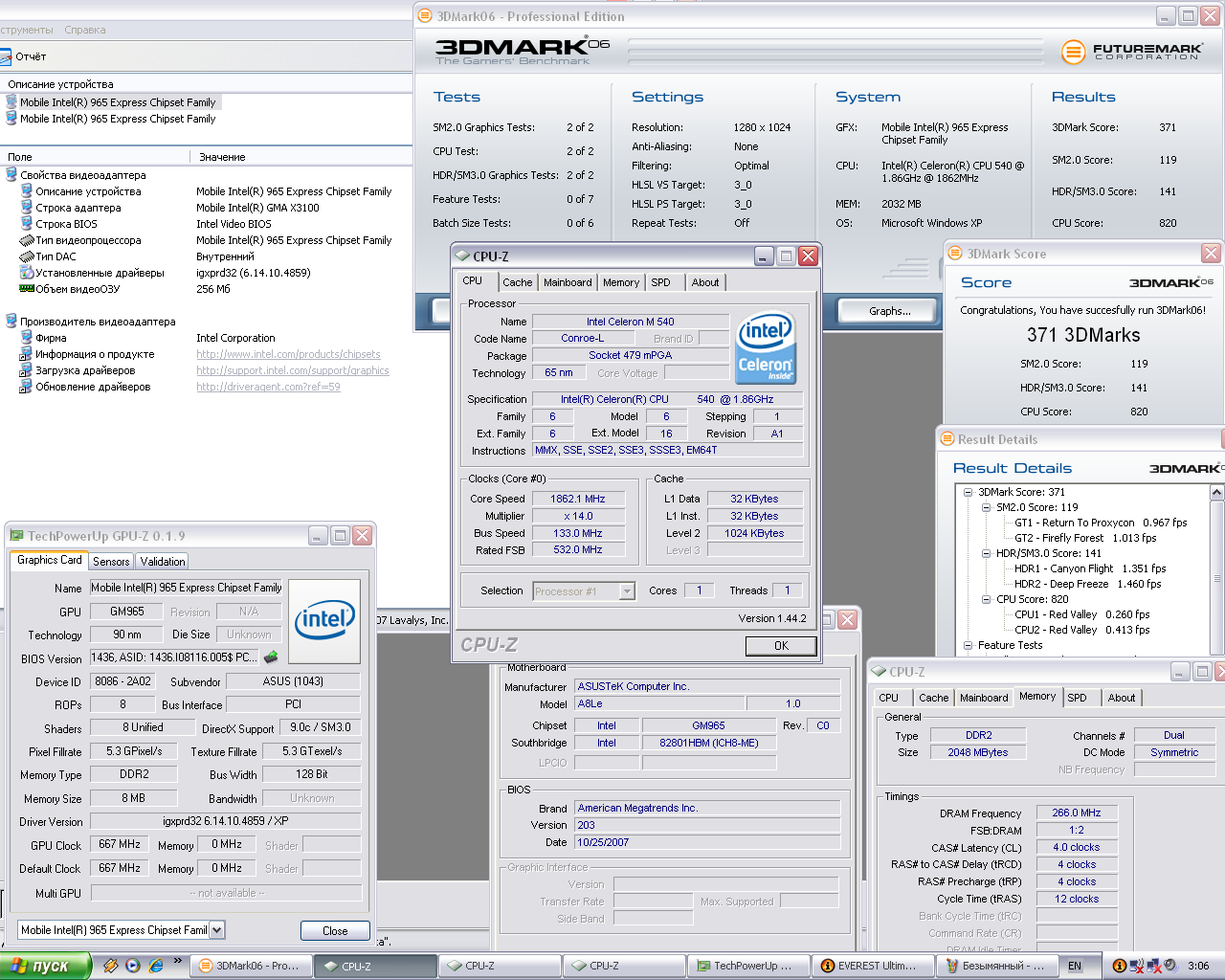This screenshot has height=980, width=1225.
Task: Expand the quick launch overflow chevron
Action: tap(178, 961)
